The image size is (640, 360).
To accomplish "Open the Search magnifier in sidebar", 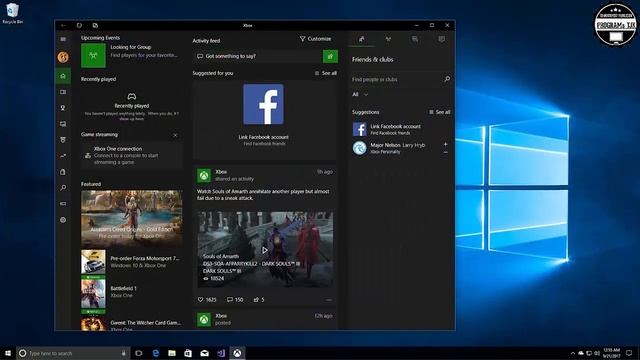I will click(63, 188).
